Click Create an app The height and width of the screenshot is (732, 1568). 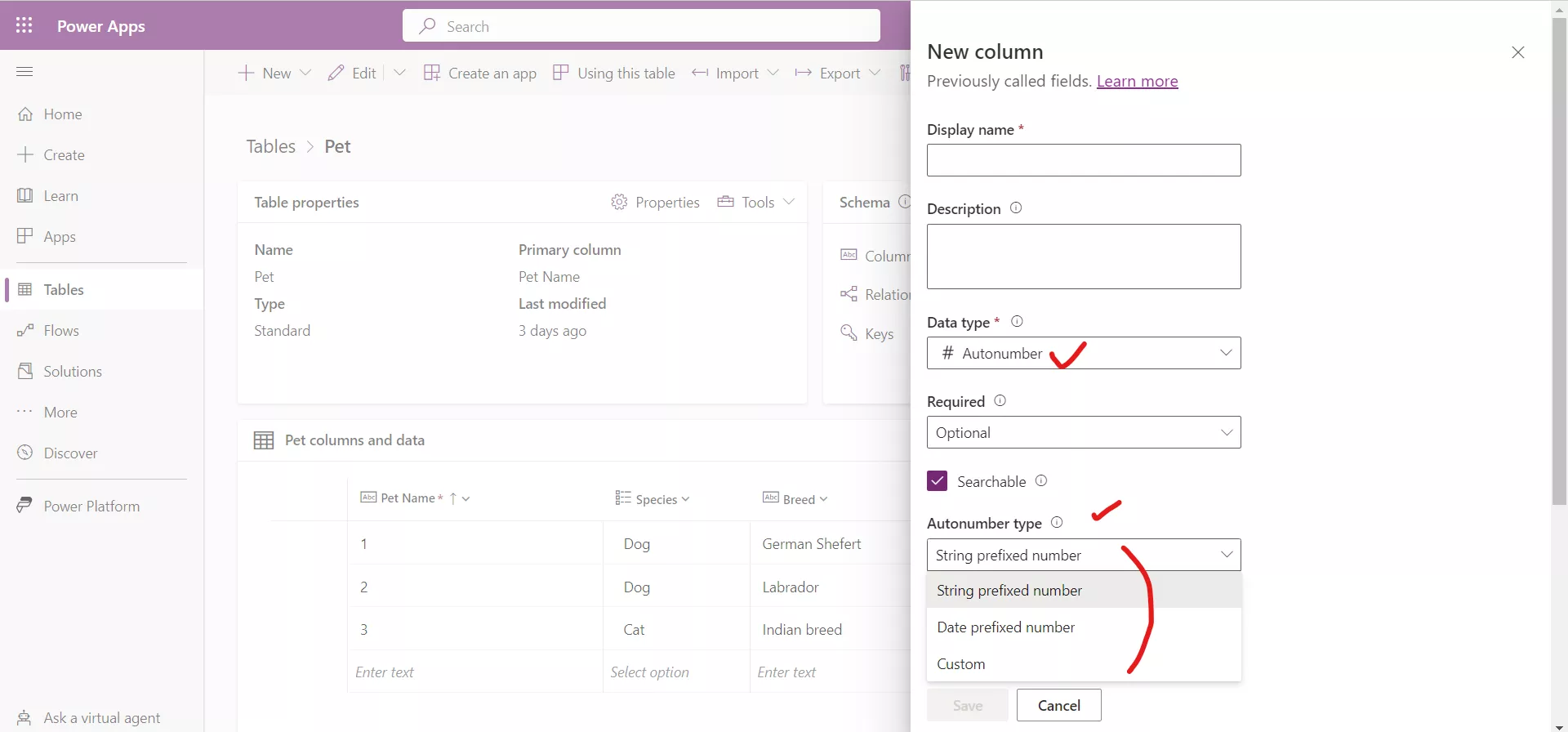(480, 74)
